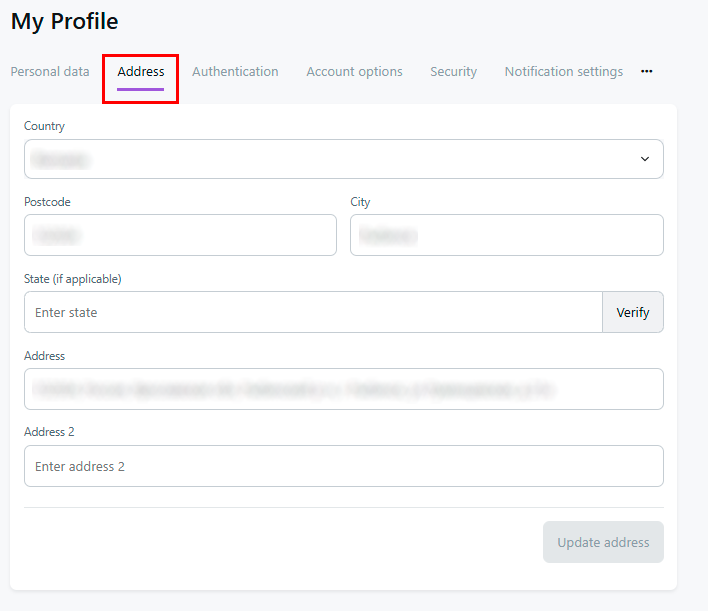This screenshot has height=611, width=708.
Task: Focus the Postcode input field
Action: pos(180,235)
